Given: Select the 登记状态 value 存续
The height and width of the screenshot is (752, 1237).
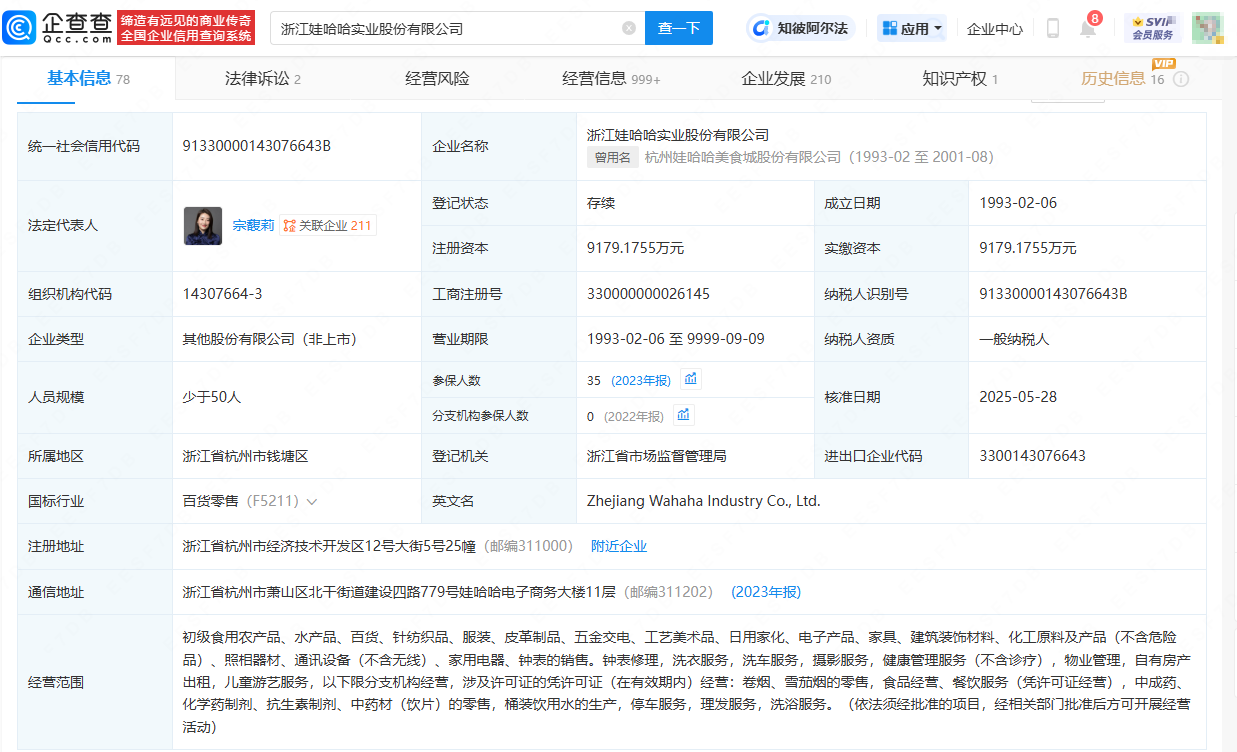Looking at the screenshot, I should point(601,203).
